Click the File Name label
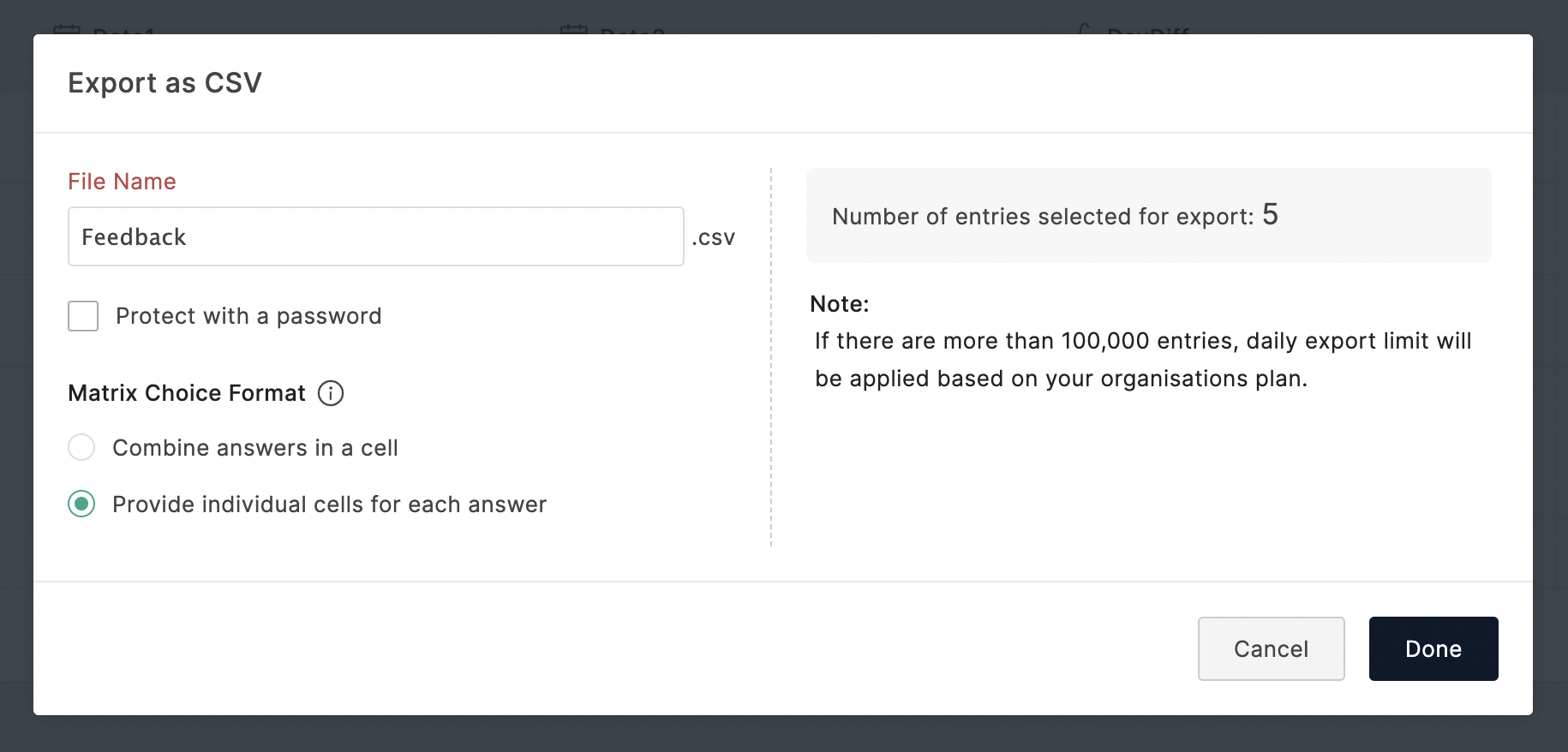The height and width of the screenshot is (752, 1568). 122,181
